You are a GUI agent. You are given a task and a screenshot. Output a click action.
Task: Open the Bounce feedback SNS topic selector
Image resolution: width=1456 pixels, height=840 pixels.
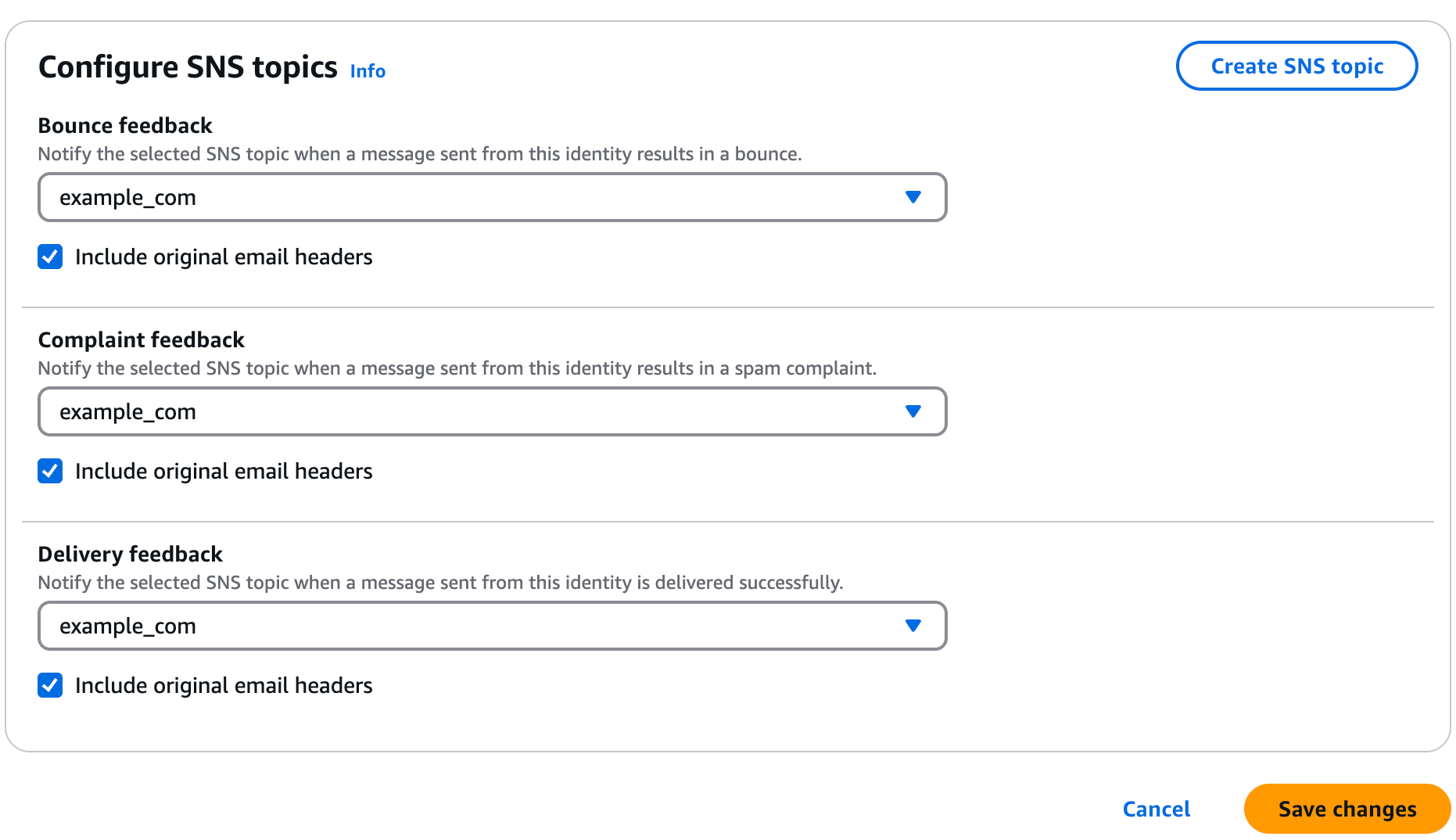(x=493, y=197)
